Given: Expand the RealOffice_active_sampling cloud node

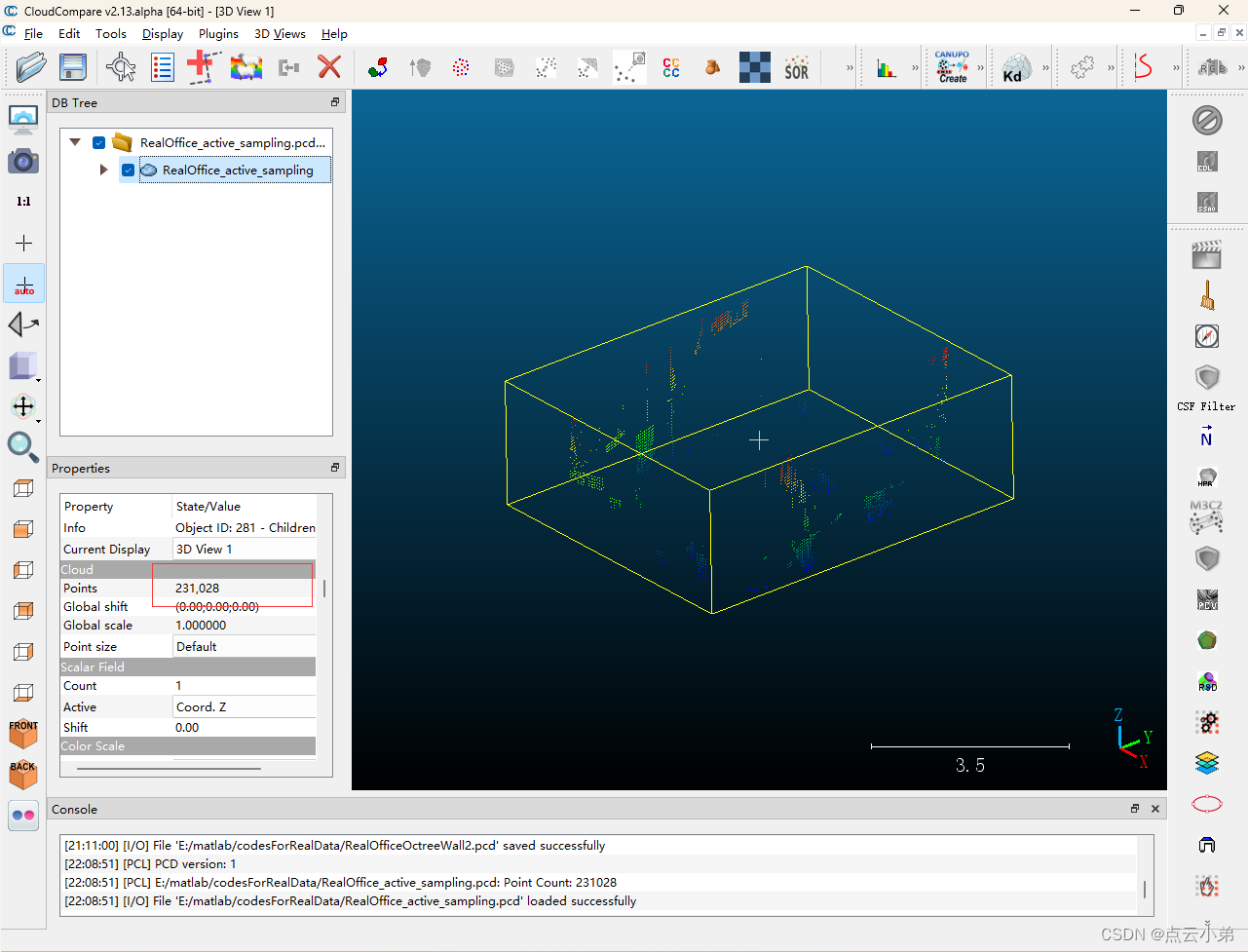Looking at the screenshot, I should [103, 170].
